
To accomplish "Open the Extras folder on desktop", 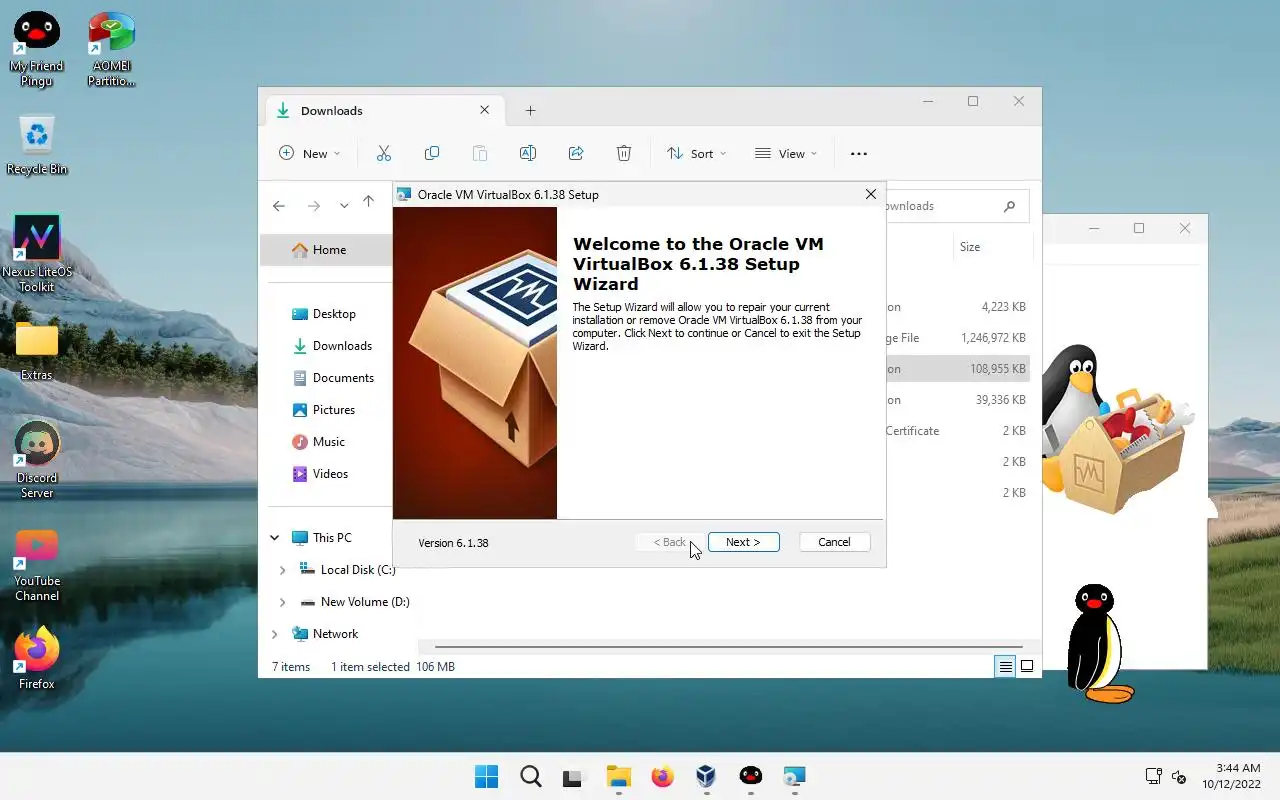I will 37,350.
